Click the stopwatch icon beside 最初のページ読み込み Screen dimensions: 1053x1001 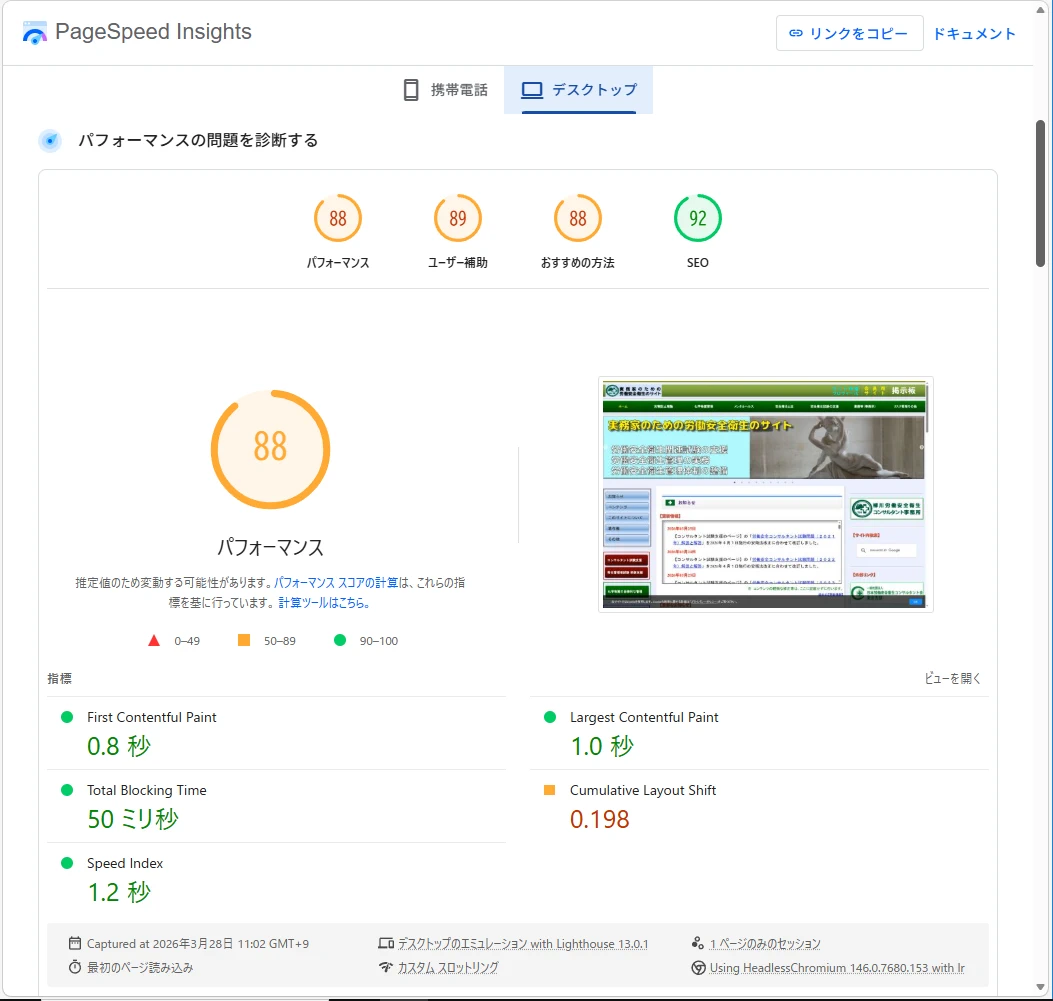[x=75, y=967]
